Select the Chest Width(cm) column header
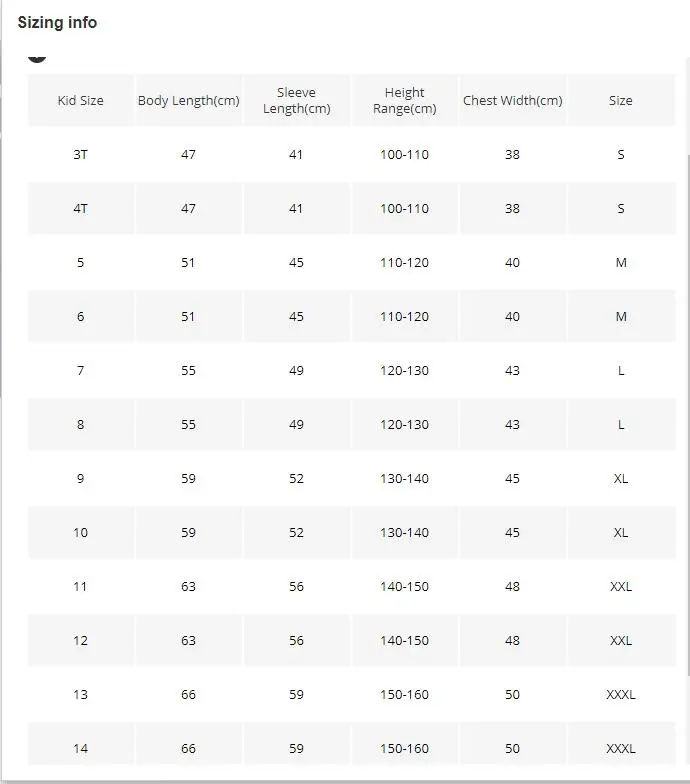Viewport: 690px width, 784px height. [x=512, y=100]
